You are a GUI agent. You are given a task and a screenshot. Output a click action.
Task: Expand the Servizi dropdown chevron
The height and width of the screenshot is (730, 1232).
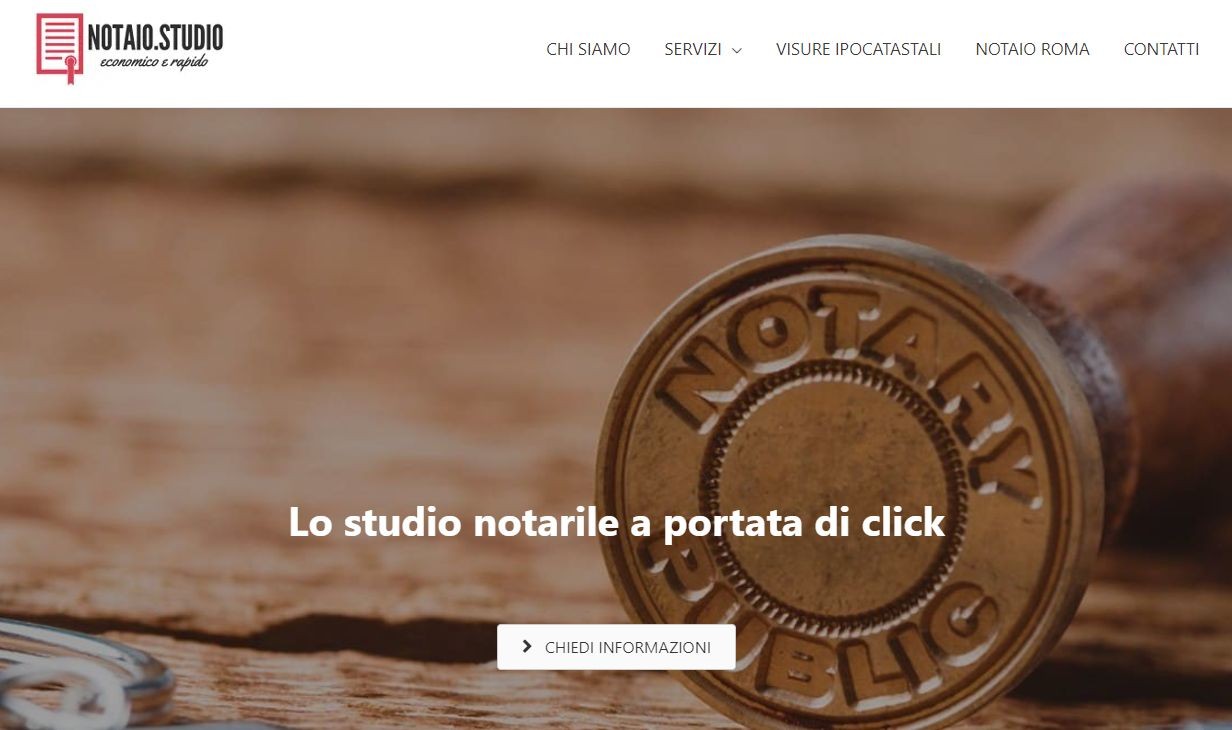[737, 50]
